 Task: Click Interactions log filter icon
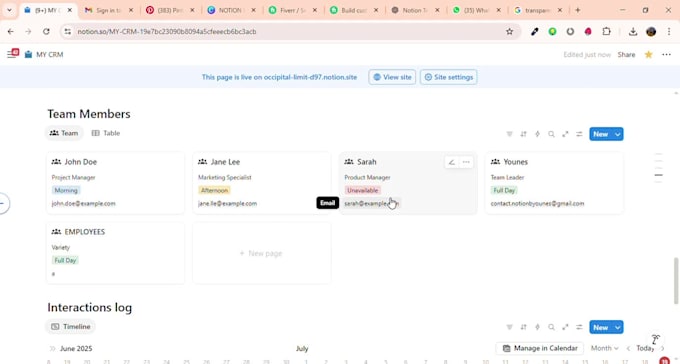[510, 327]
